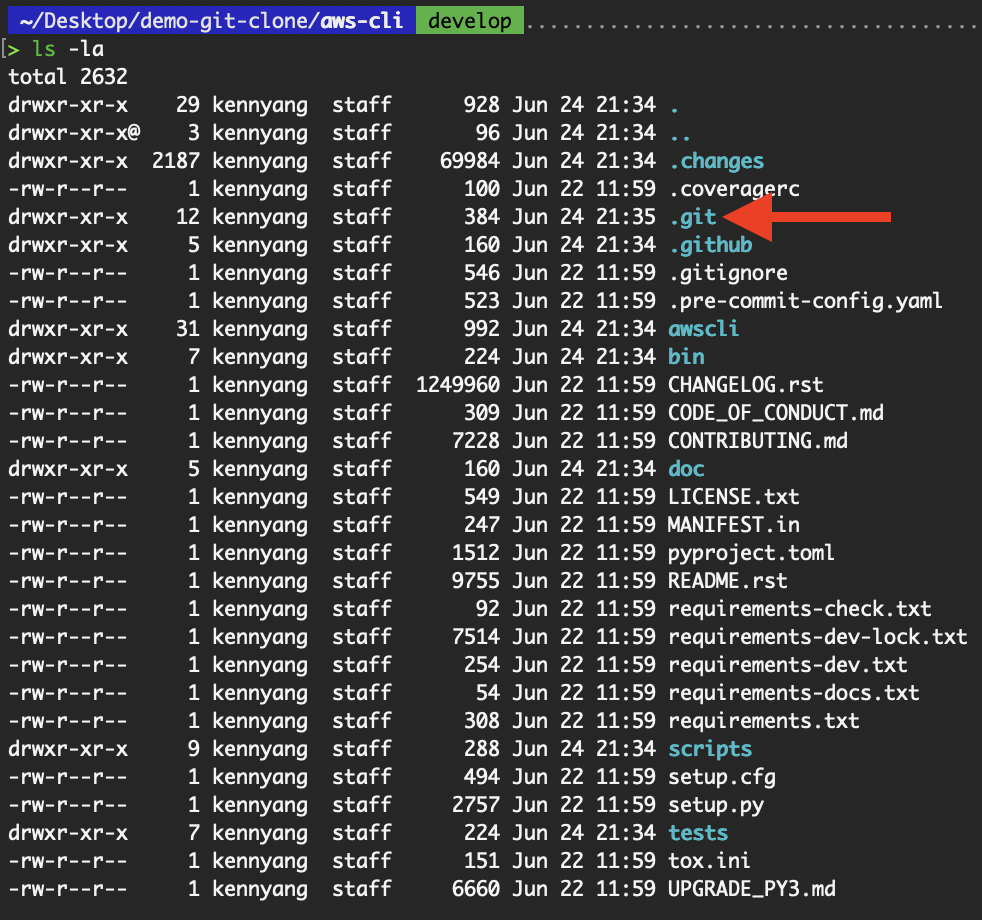This screenshot has height=920, width=982.
Task: Click the develop branch label in the prompt
Action: [x=470, y=21]
